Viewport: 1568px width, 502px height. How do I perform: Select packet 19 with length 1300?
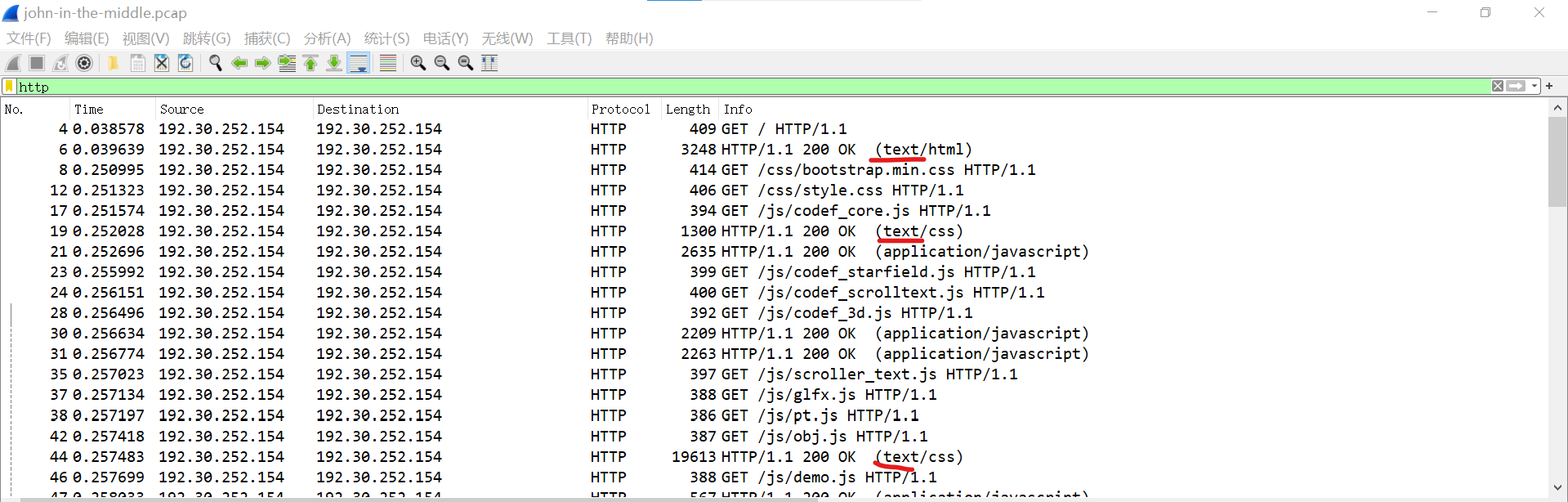[773, 231]
